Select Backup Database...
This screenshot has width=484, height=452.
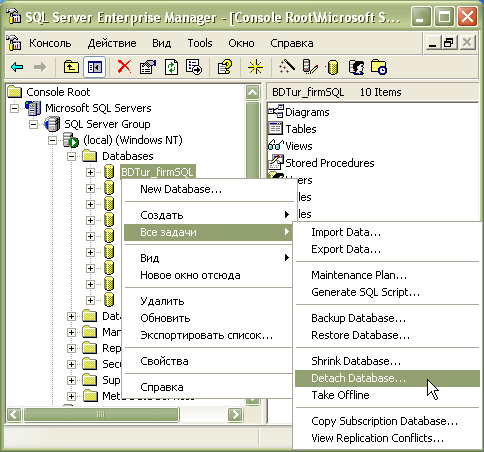point(387,318)
